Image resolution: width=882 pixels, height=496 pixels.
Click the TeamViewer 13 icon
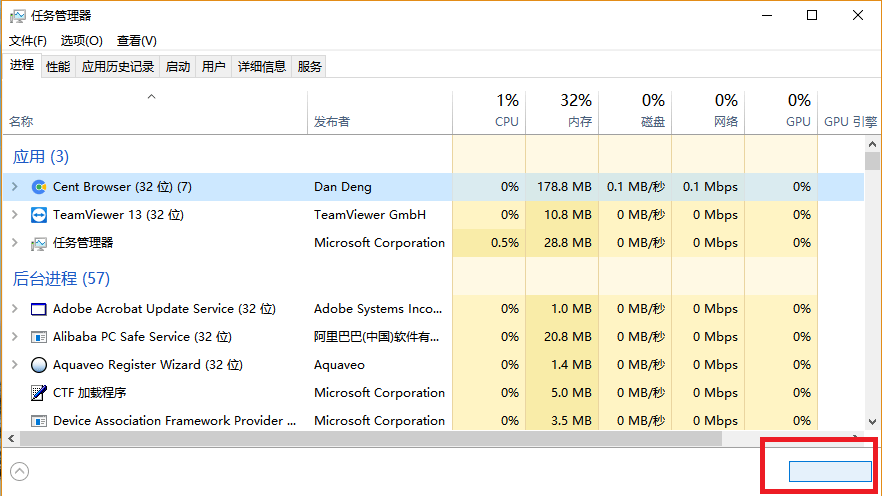pos(39,215)
